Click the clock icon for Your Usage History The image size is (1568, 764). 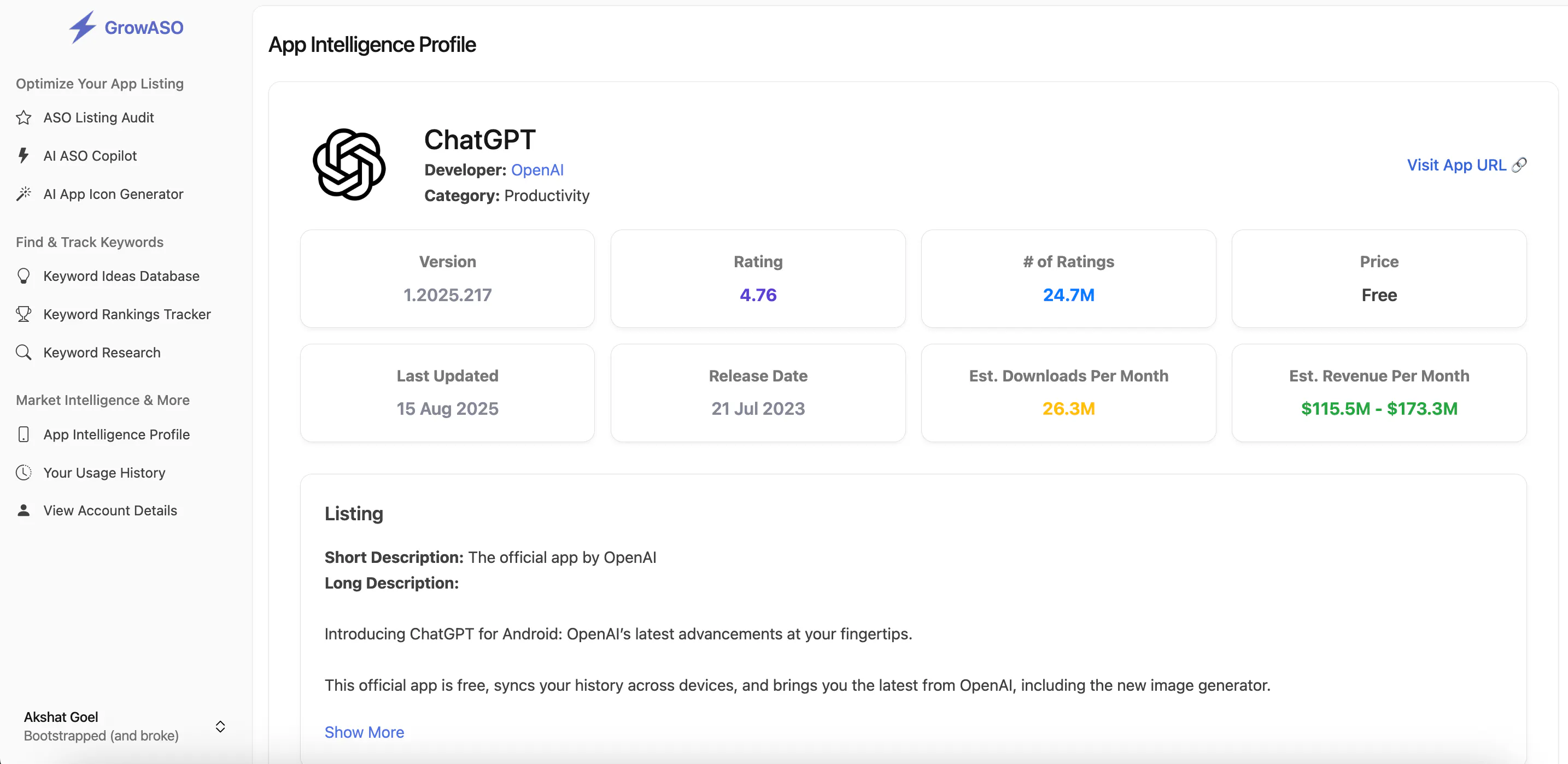pos(24,473)
